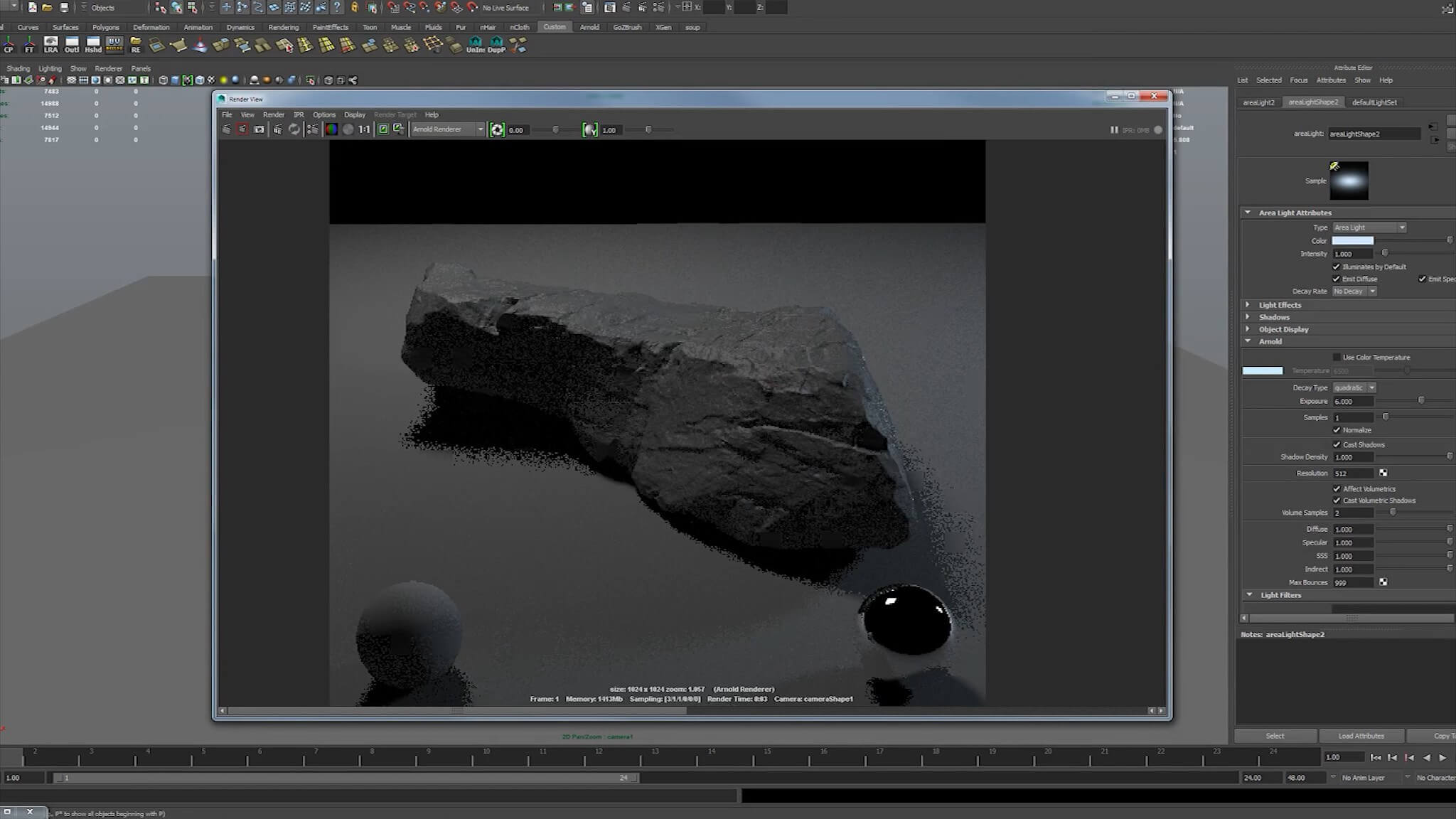1456x819 pixels.
Task: Switch to the Arnold shelf tab
Action: click(x=589, y=27)
